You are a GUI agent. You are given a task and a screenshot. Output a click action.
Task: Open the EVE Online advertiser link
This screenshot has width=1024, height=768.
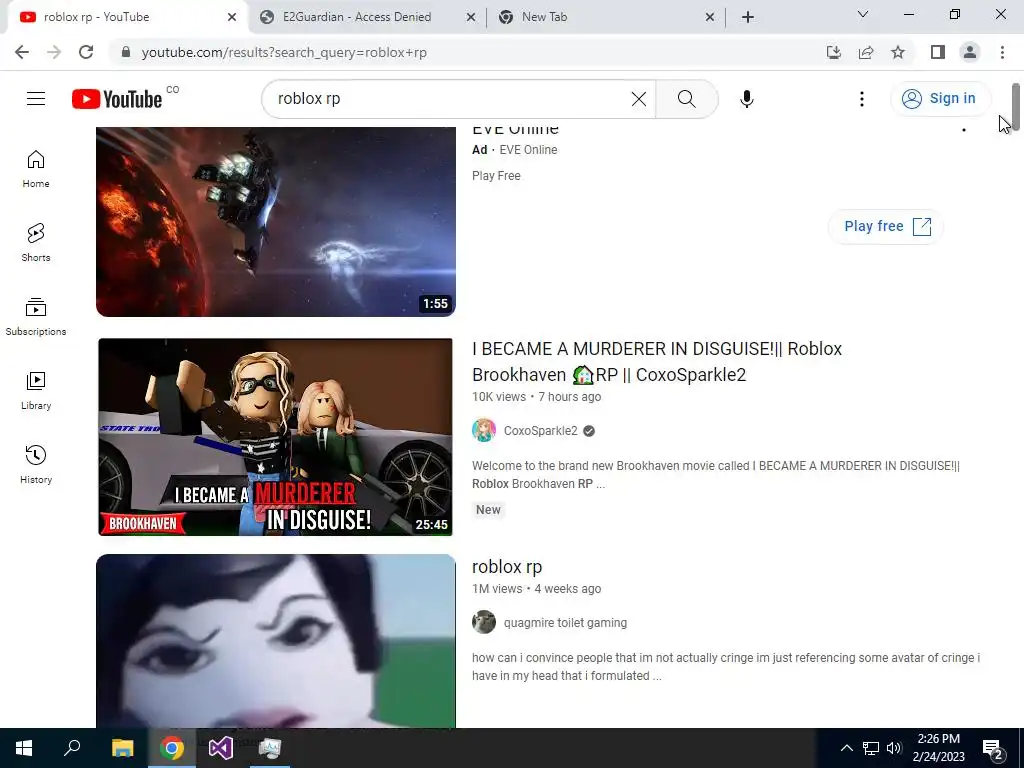click(x=528, y=150)
